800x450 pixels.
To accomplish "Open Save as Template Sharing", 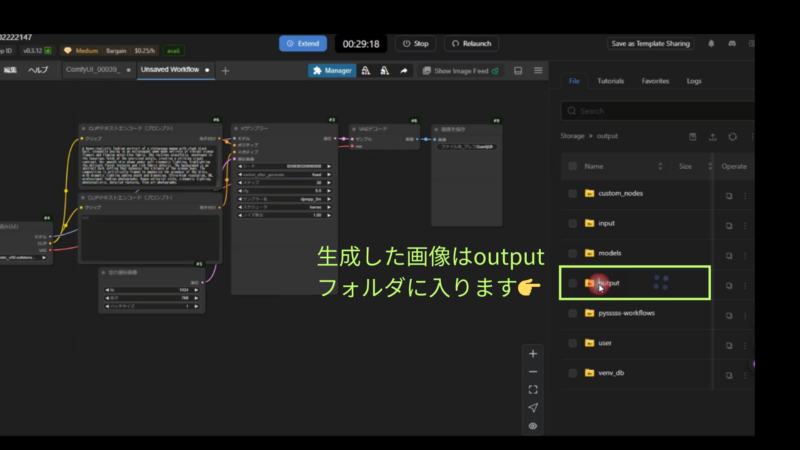I will point(651,43).
